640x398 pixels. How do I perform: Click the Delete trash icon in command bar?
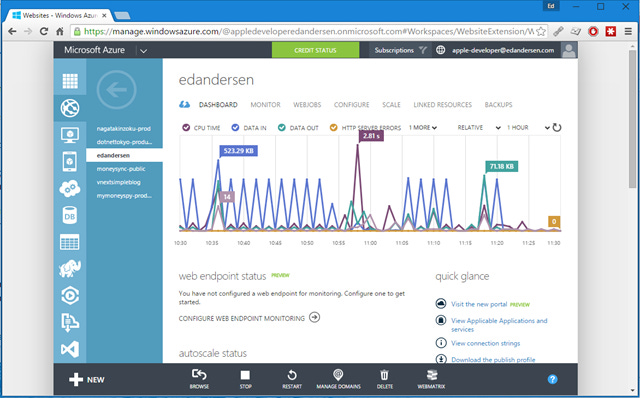384,375
